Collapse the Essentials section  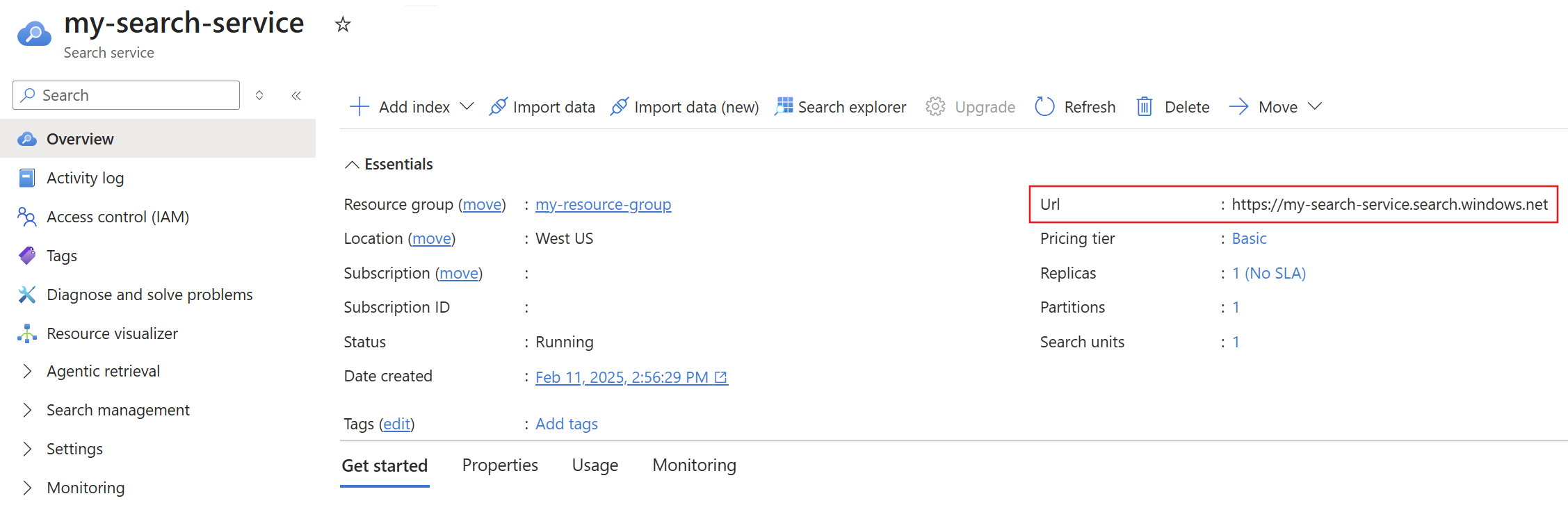pyautogui.click(x=352, y=165)
